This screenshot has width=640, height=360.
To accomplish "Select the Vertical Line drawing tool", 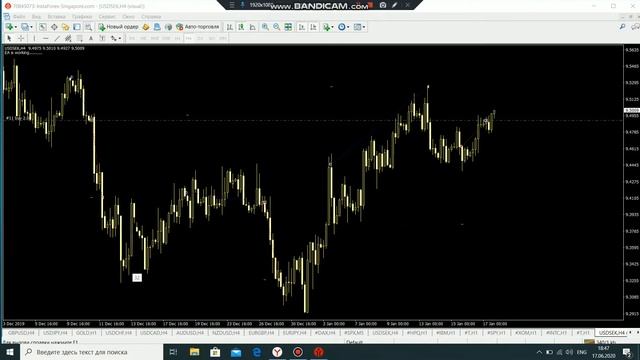I will pyautogui.click(x=34, y=38).
